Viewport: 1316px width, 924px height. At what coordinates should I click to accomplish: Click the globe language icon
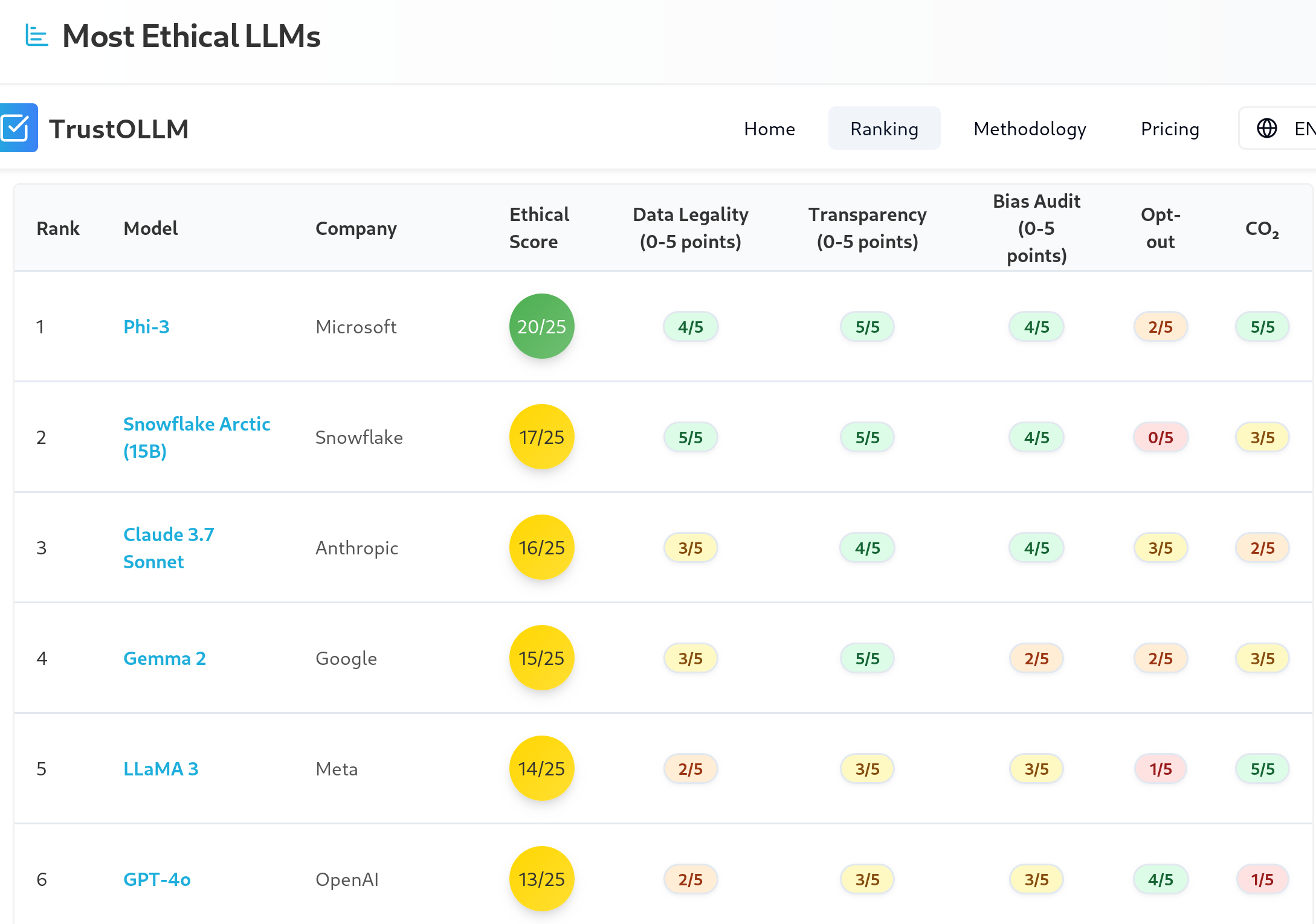point(1266,128)
